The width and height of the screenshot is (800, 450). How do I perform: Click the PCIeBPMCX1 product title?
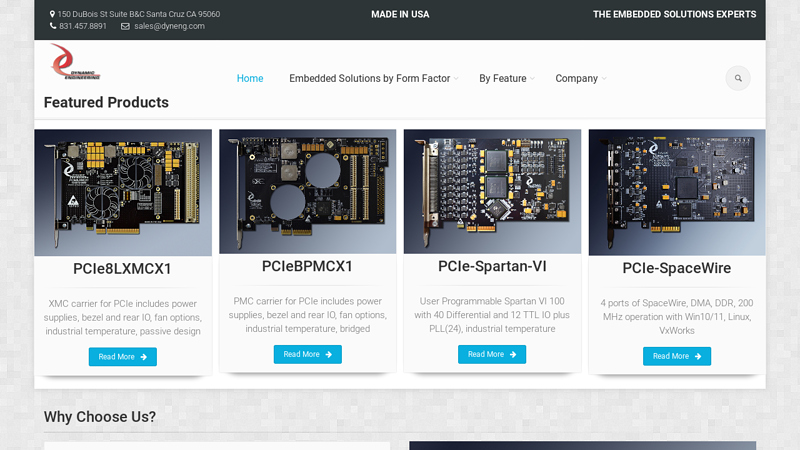(x=307, y=266)
